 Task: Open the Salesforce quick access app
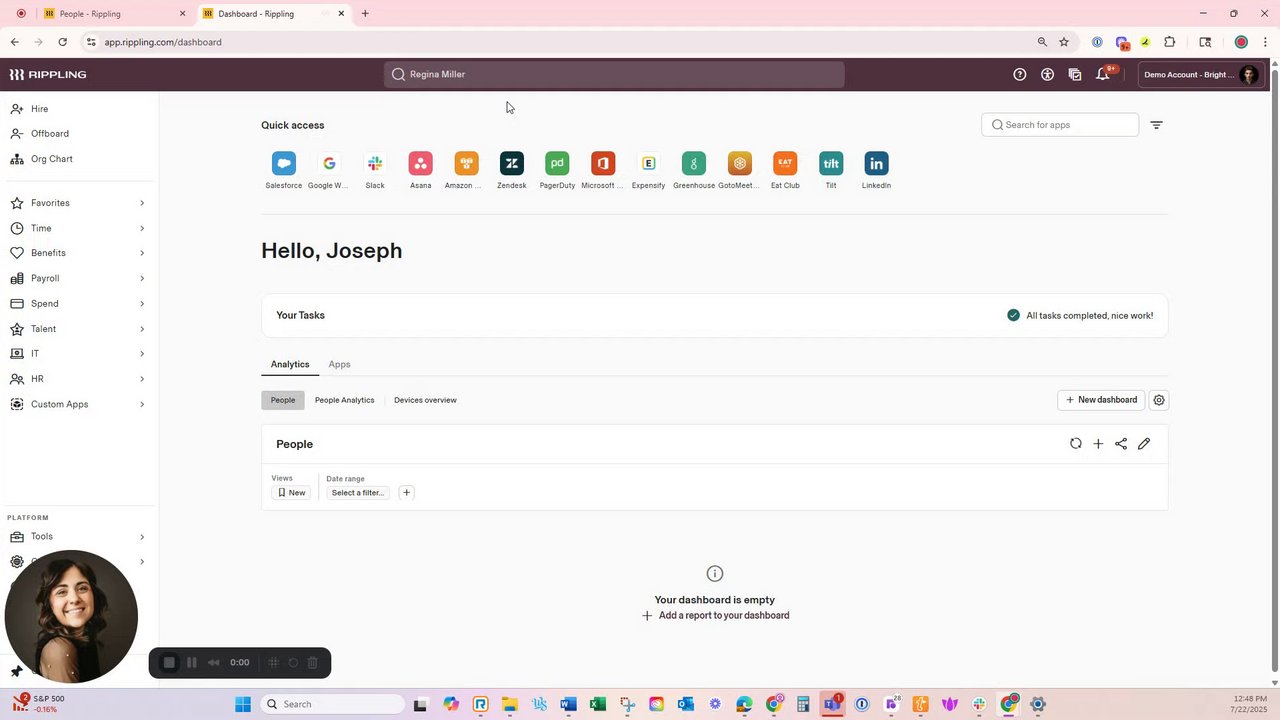pyautogui.click(x=284, y=163)
